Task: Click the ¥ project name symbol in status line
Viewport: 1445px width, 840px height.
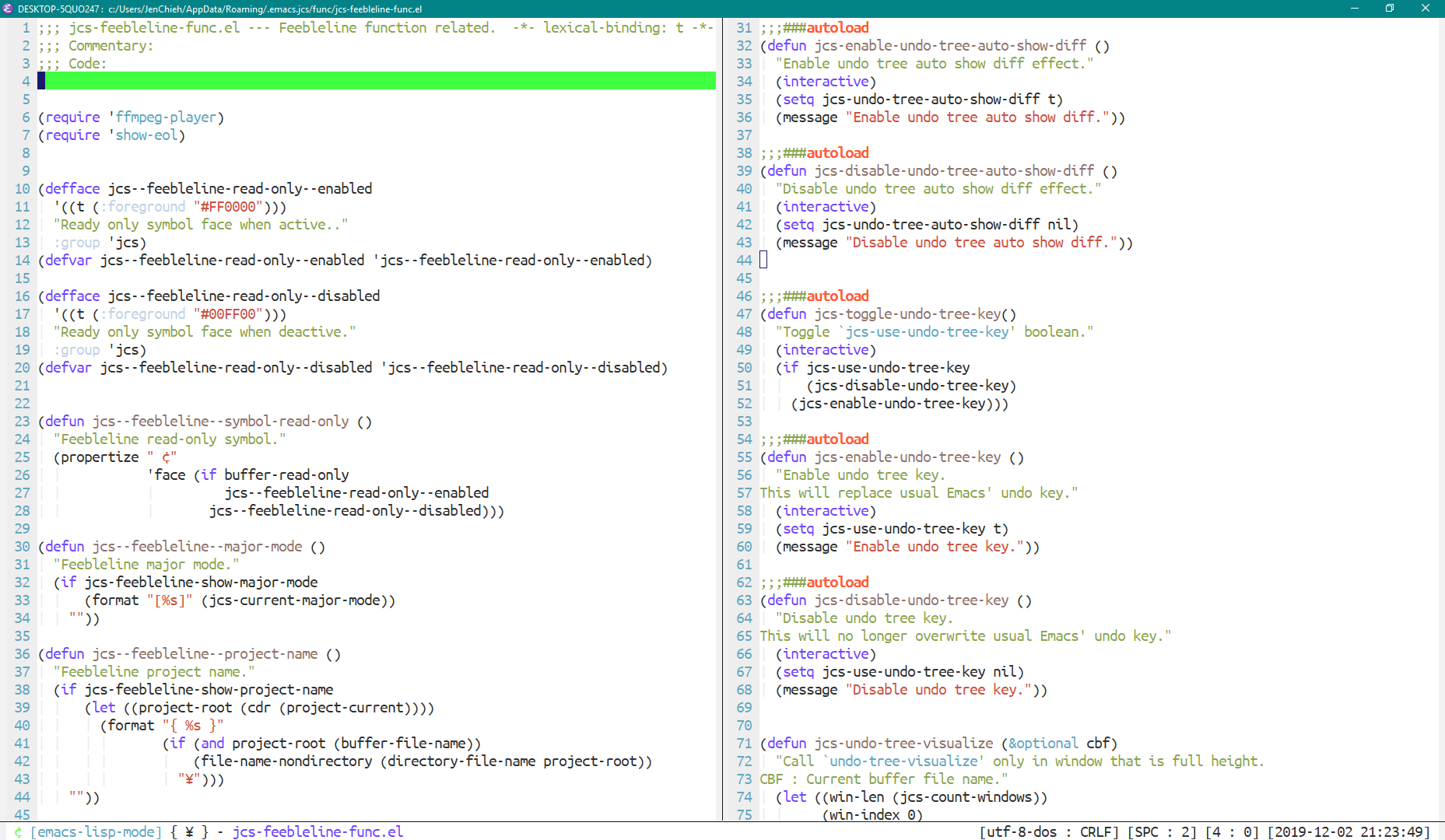Action: (x=189, y=832)
